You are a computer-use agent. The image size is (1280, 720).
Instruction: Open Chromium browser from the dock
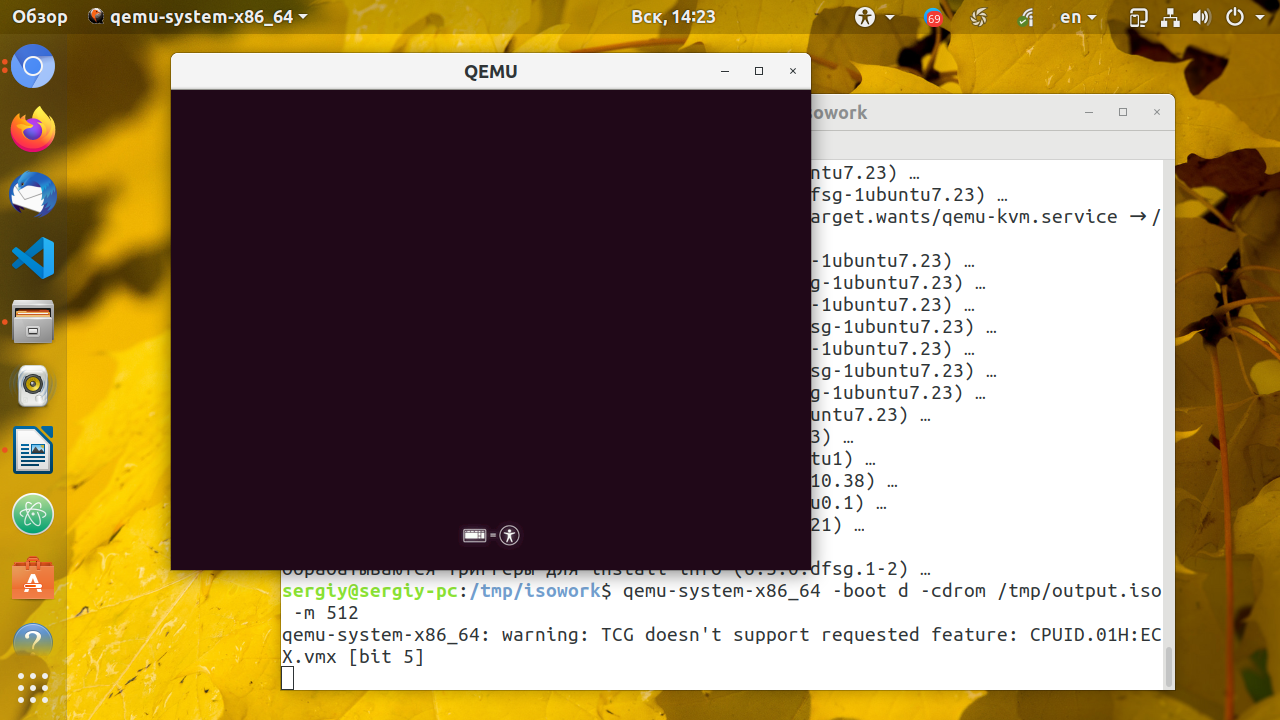tap(33, 67)
